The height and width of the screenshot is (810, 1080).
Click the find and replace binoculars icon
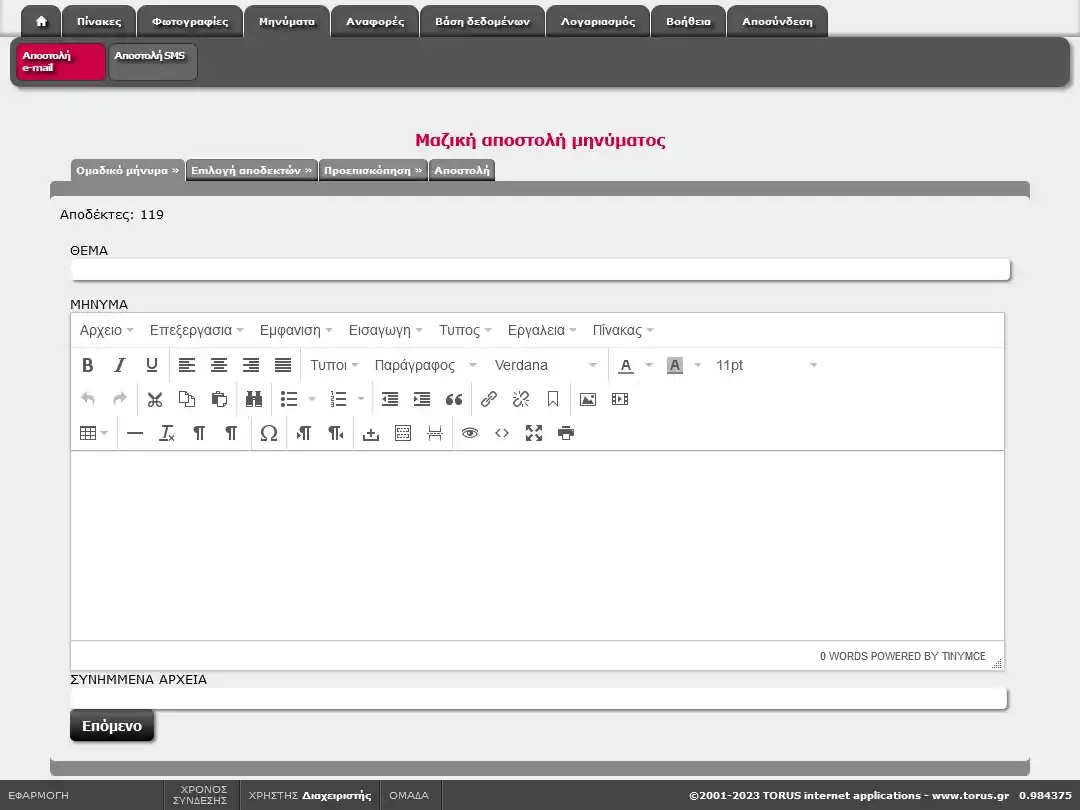tap(254, 399)
